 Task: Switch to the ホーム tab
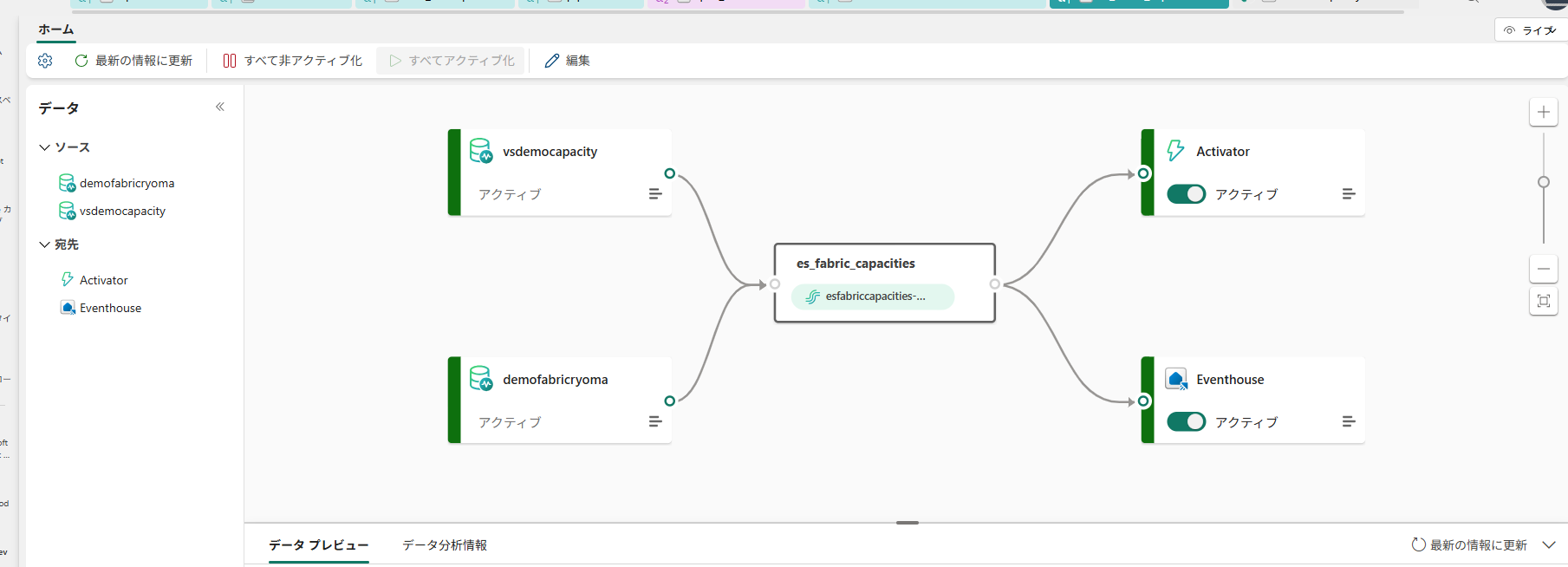click(56, 29)
